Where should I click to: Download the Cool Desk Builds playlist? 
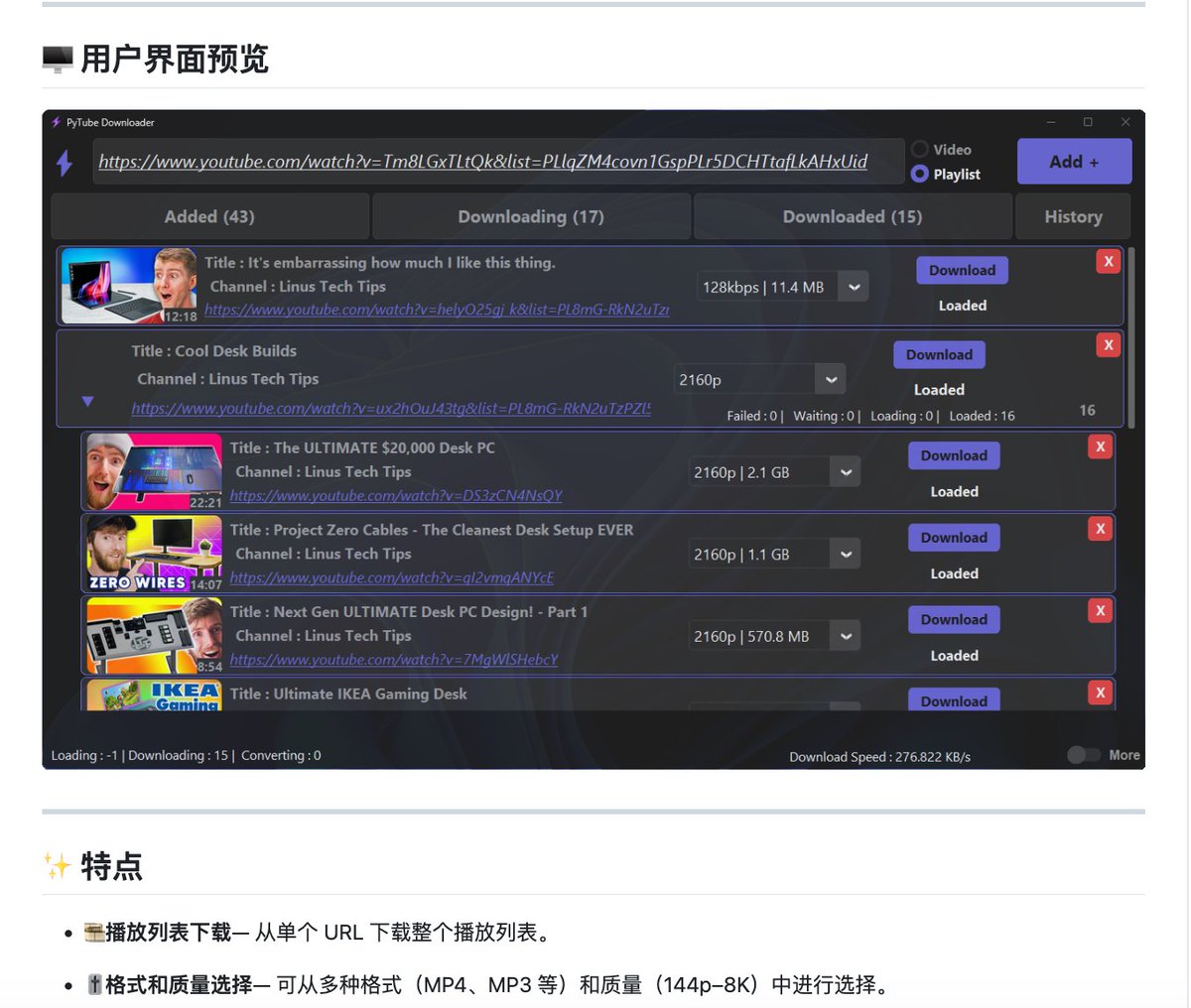(939, 354)
